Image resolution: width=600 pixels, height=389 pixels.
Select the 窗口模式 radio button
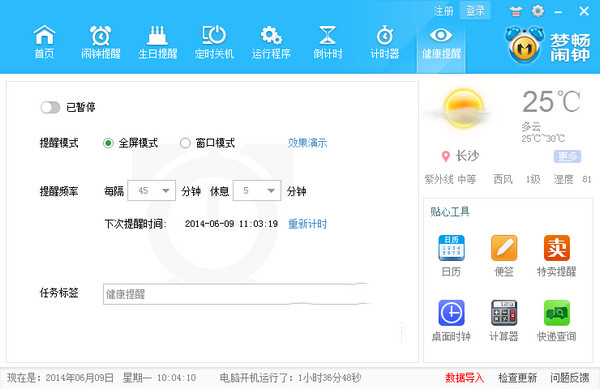(x=185, y=143)
